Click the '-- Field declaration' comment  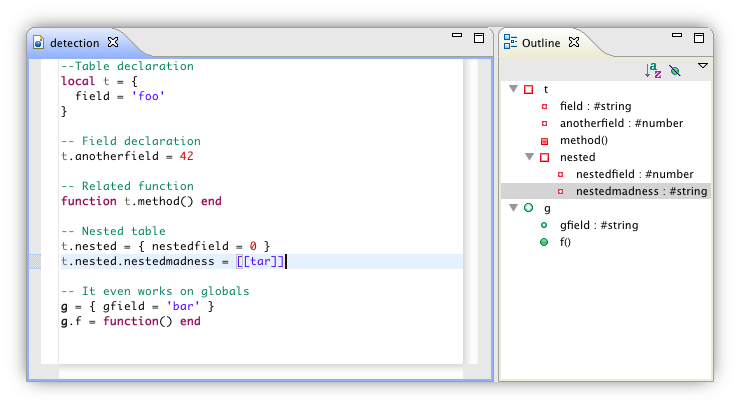tap(131, 141)
